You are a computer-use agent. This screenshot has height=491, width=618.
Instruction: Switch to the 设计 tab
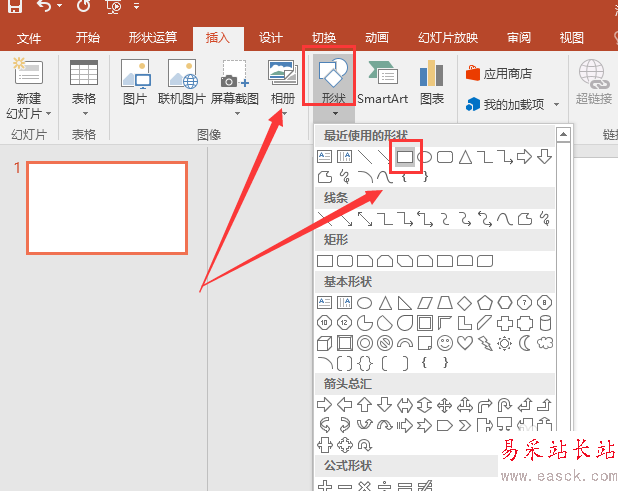click(270, 38)
